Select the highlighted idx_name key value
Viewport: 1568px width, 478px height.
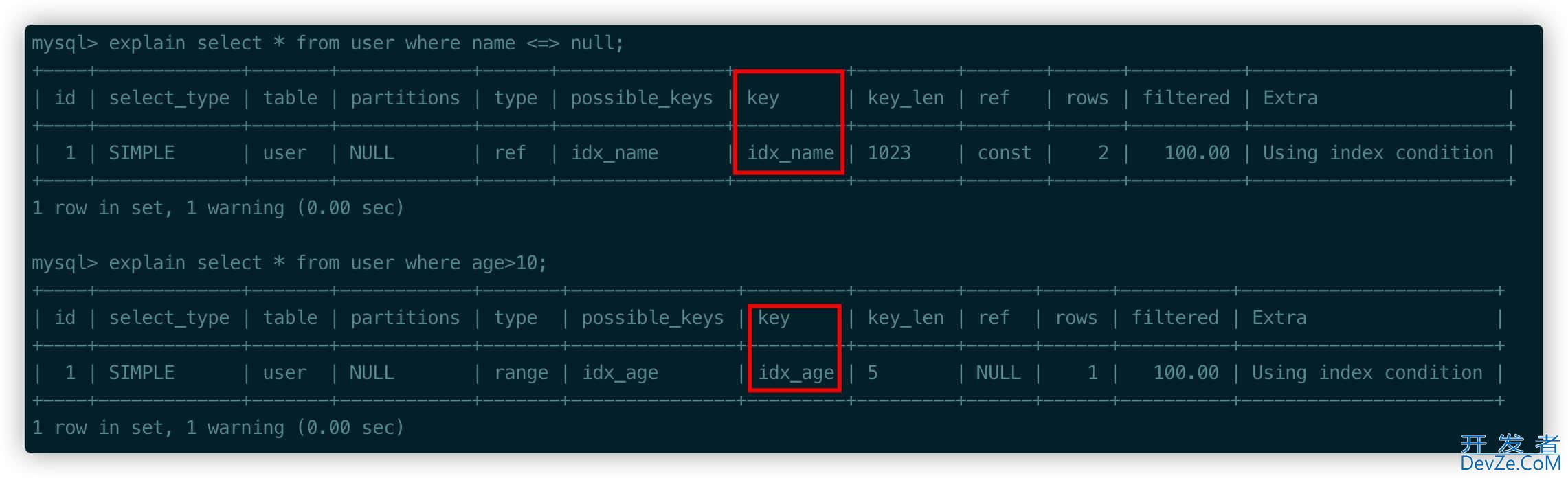[790, 153]
